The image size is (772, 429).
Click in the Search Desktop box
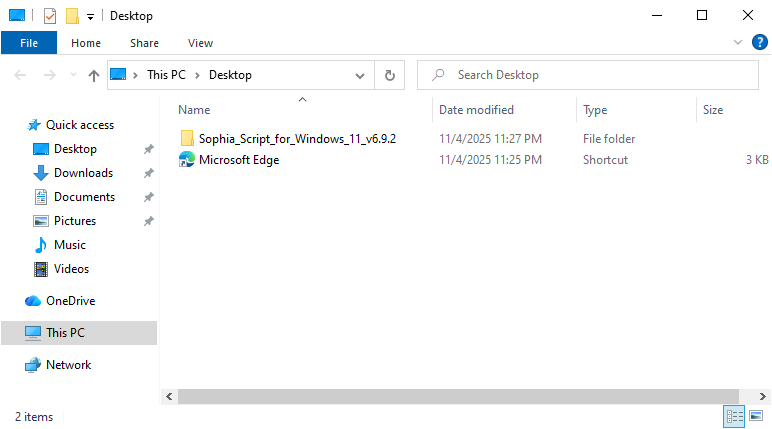coord(590,75)
